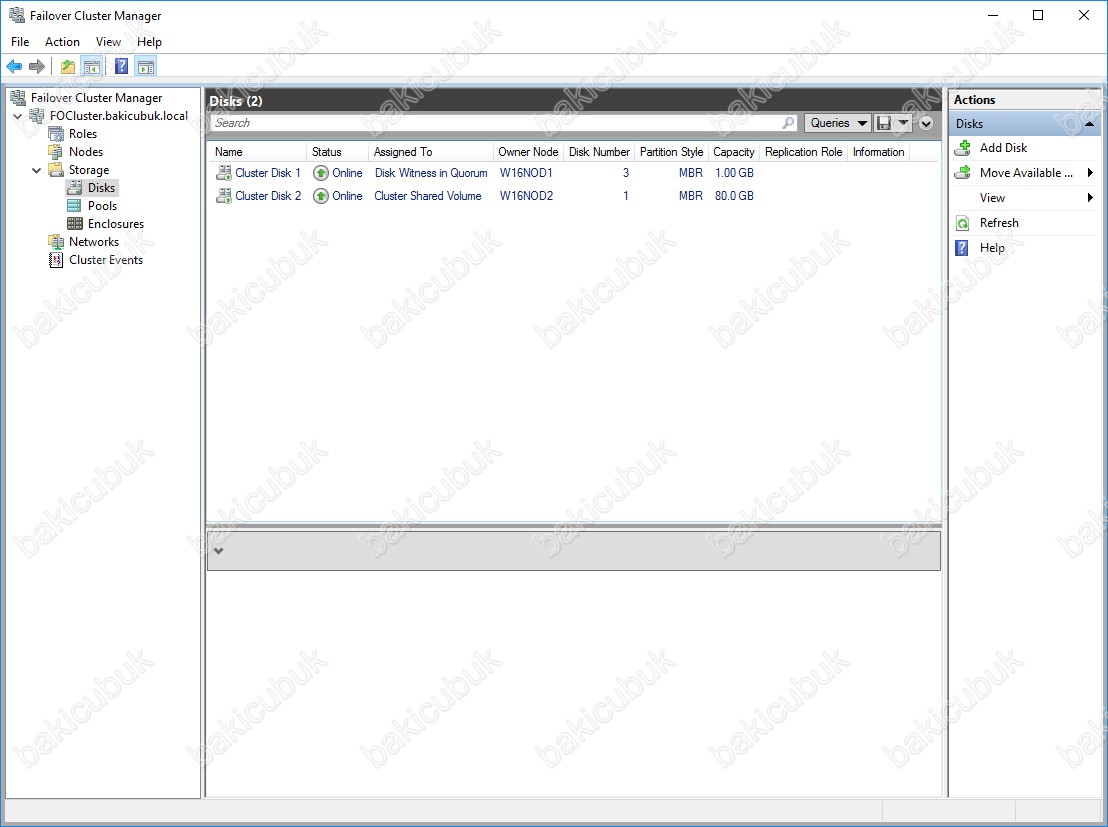
Task: Collapse the FOCluster.bakicubuk.local tree node
Action: coord(18,116)
